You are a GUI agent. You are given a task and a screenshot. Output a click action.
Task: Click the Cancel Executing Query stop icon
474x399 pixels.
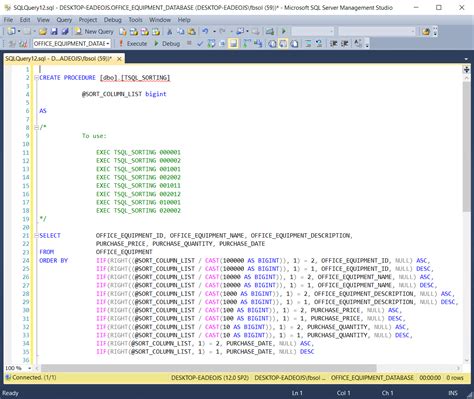tap(189, 43)
